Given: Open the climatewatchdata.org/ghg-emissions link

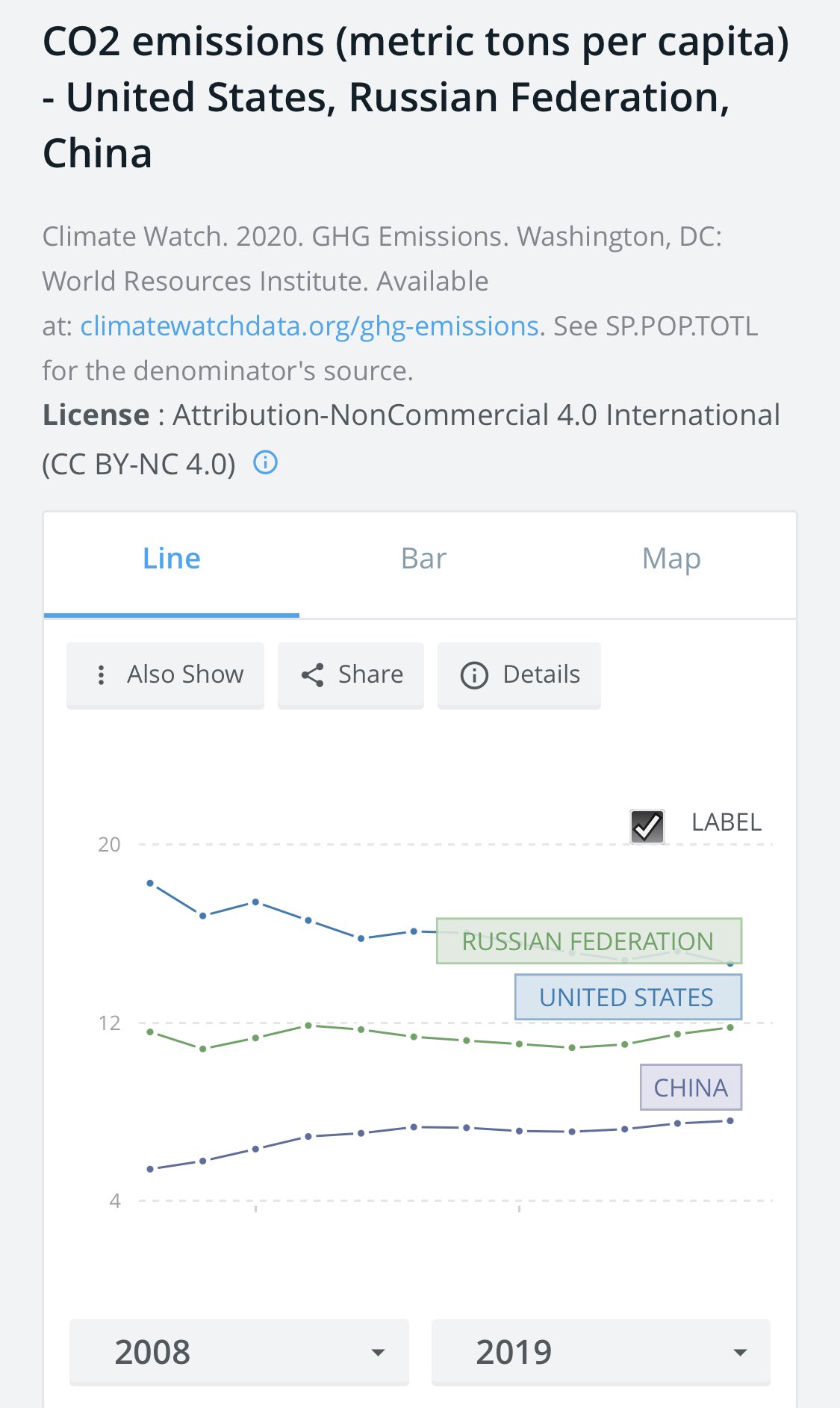Looking at the screenshot, I should (309, 326).
